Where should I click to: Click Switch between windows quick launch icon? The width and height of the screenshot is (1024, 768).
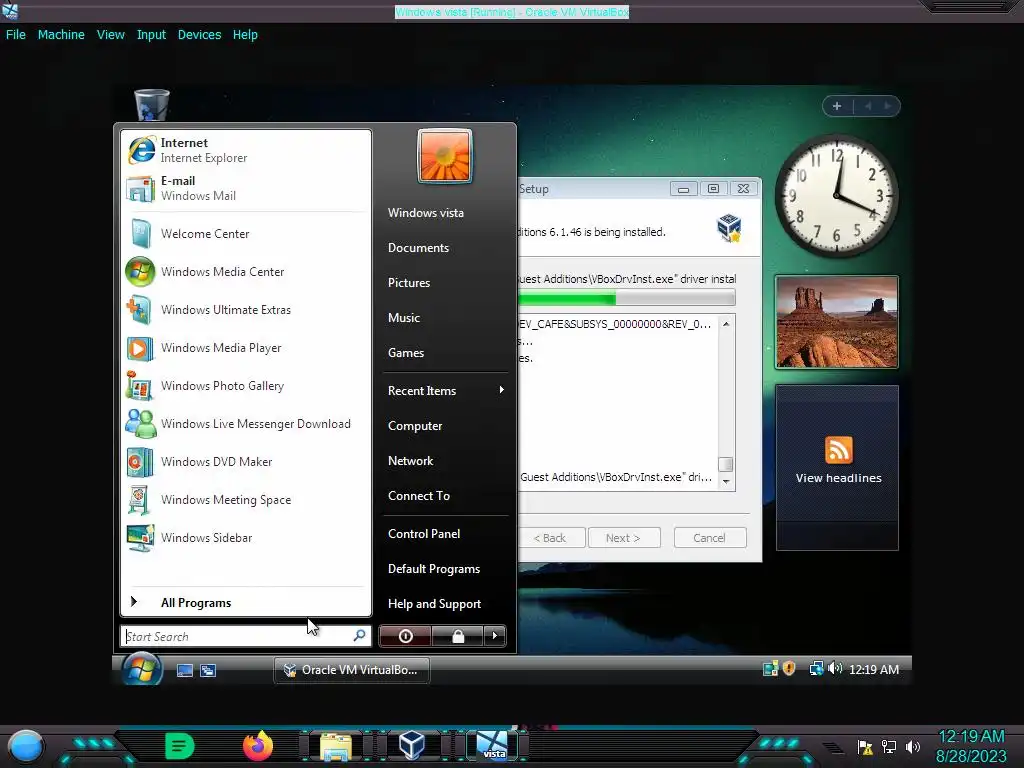[208, 670]
